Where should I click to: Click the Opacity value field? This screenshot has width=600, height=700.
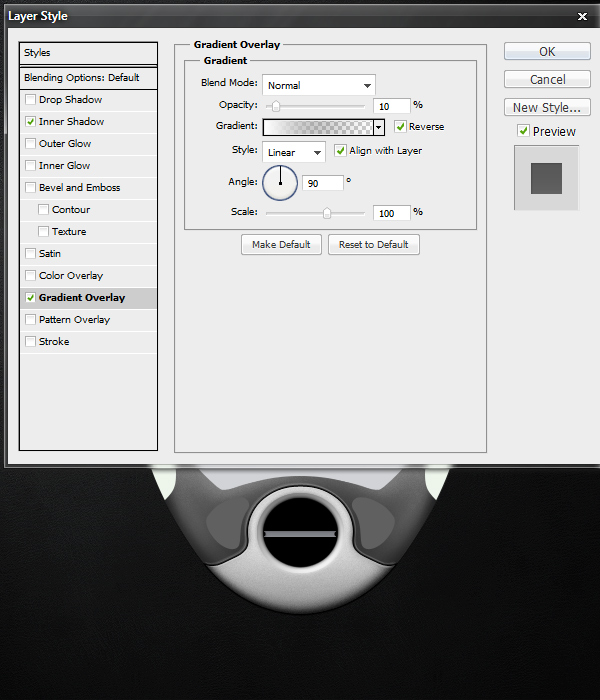point(392,106)
